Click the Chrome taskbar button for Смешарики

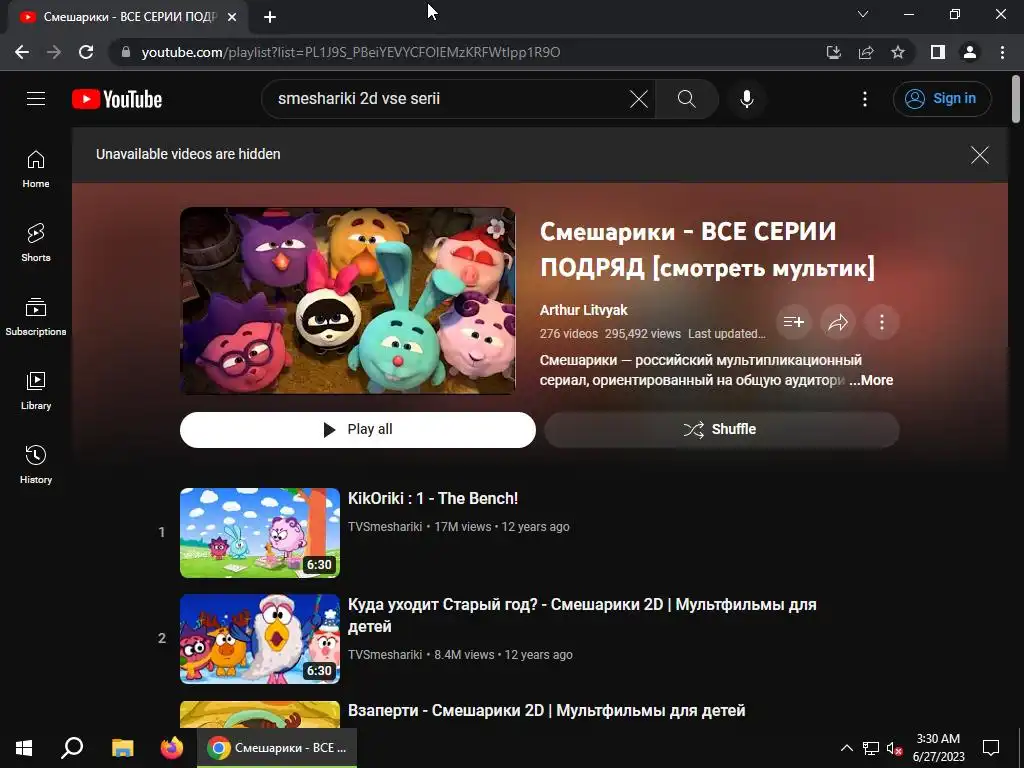click(277, 748)
